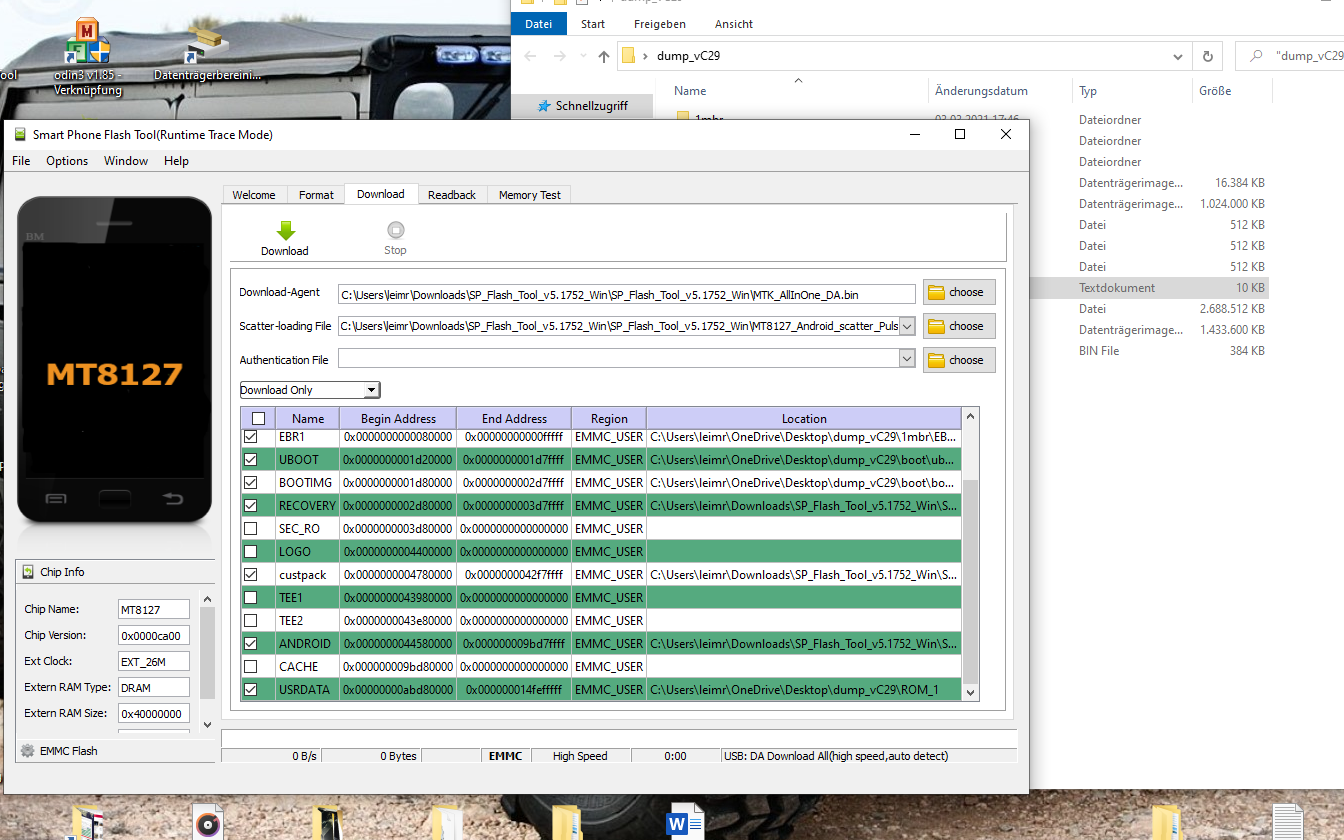Viewport: 1344px width, 840px height.
Task: Uncheck the ANDROID partition checkbox
Action: coord(251,644)
